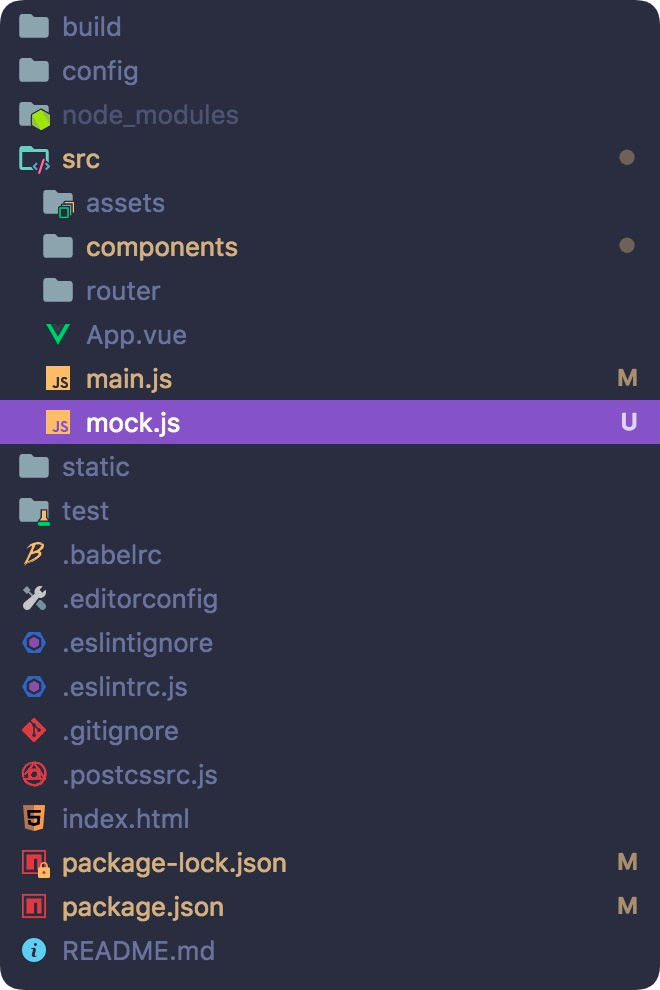This screenshot has width=660, height=990.
Task: Click the git icon next to .gitignore
Action: pos(34,731)
